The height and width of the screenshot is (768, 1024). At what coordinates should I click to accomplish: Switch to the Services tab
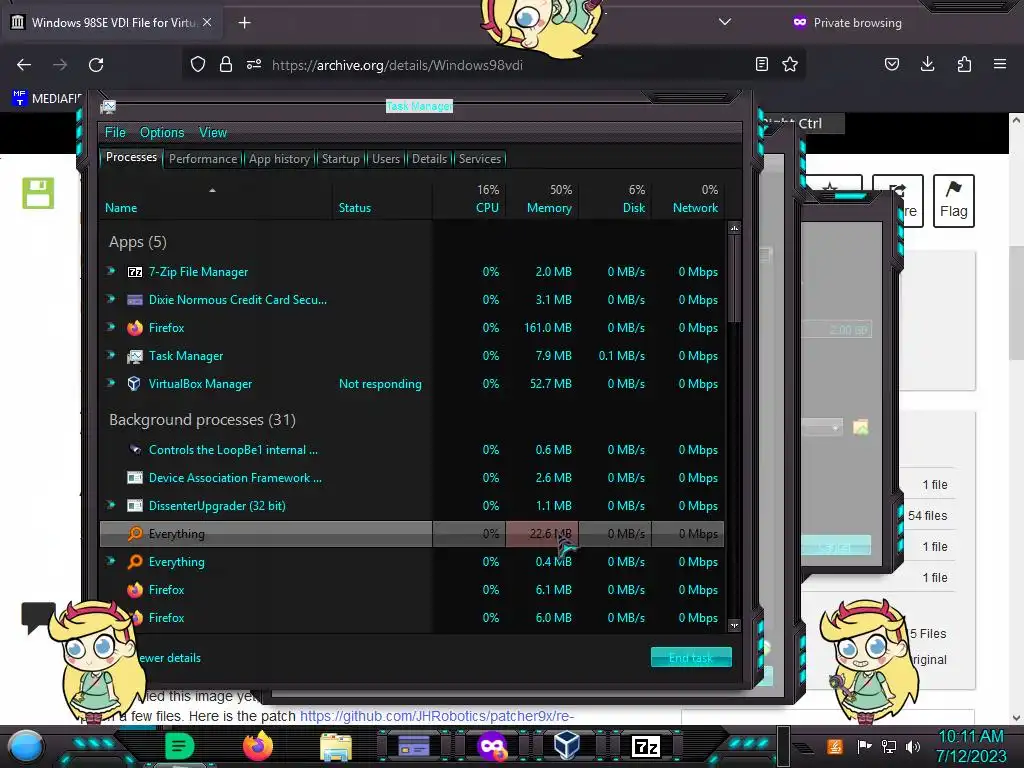[480, 159]
